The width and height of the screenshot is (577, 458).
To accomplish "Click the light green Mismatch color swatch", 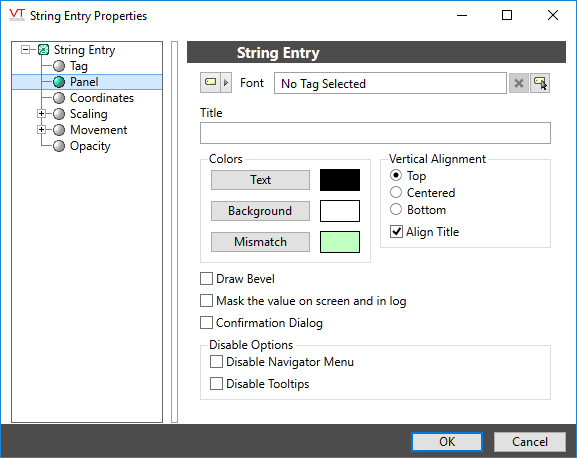I will click(340, 242).
